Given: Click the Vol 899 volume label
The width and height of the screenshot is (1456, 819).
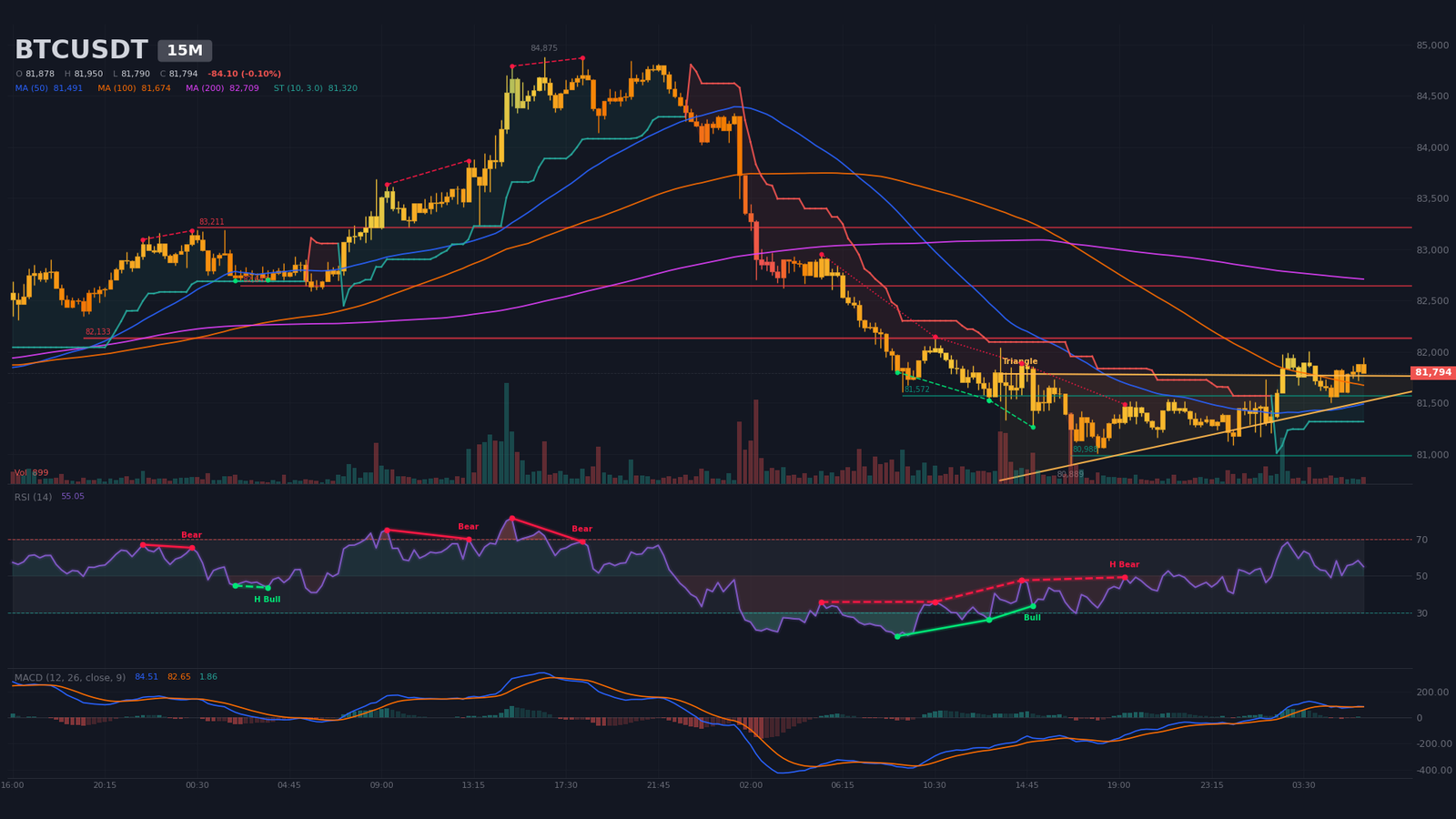Looking at the screenshot, I should tap(31, 473).
